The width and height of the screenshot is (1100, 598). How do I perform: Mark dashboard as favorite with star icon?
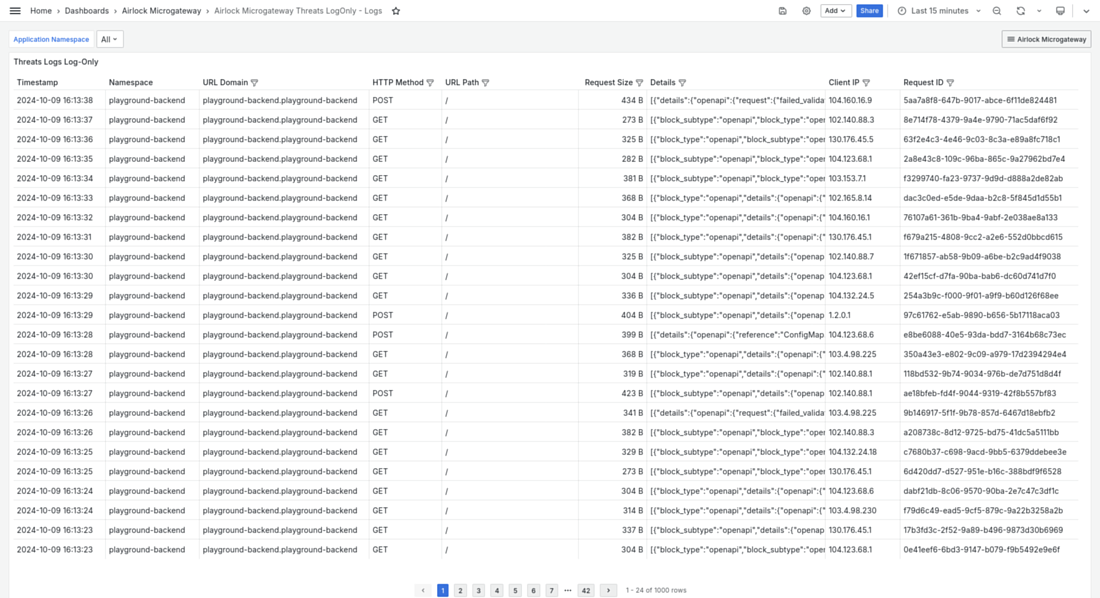point(396,11)
